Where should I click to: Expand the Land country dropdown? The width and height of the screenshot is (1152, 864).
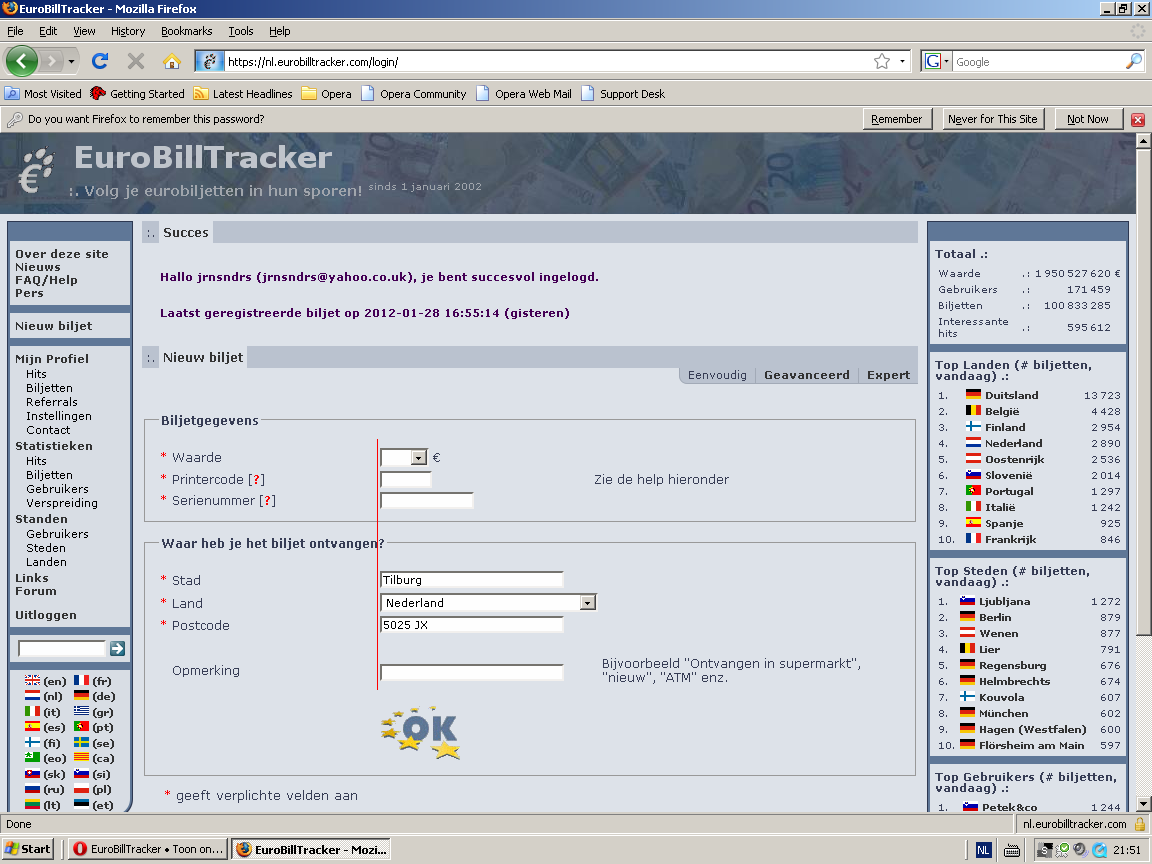click(587, 603)
